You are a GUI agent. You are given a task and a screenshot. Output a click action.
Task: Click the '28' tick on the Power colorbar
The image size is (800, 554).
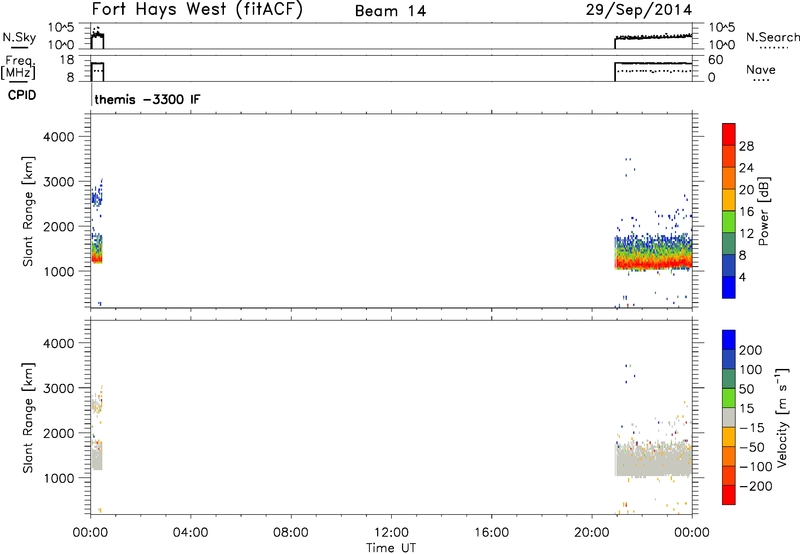point(746,146)
